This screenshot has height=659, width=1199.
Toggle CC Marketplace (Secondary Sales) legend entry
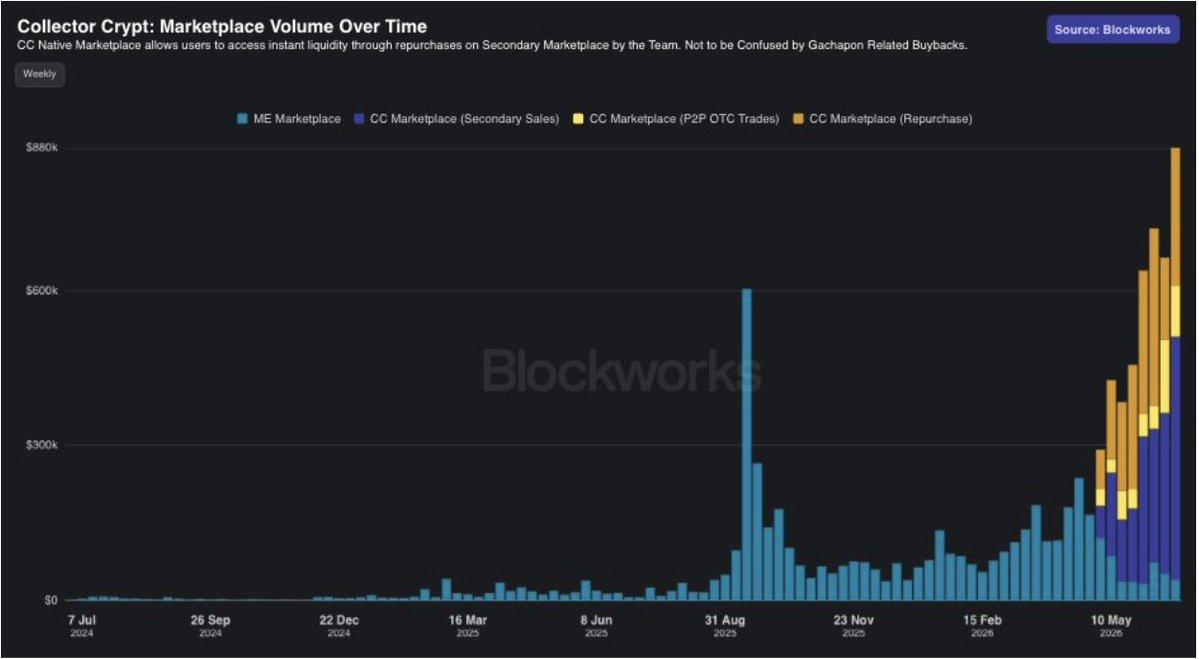(x=457, y=118)
